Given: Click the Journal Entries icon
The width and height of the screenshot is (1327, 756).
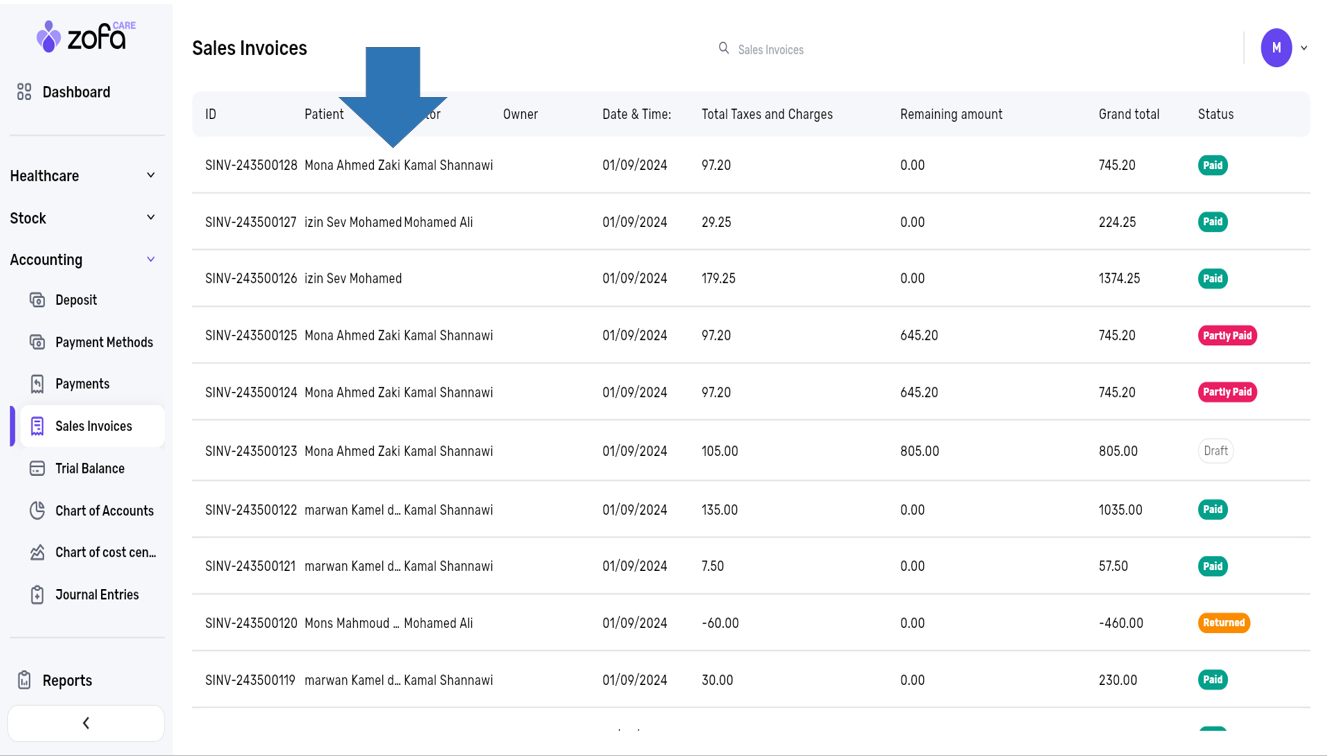Looking at the screenshot, I should pyautogui.click(x=37, y=595).
